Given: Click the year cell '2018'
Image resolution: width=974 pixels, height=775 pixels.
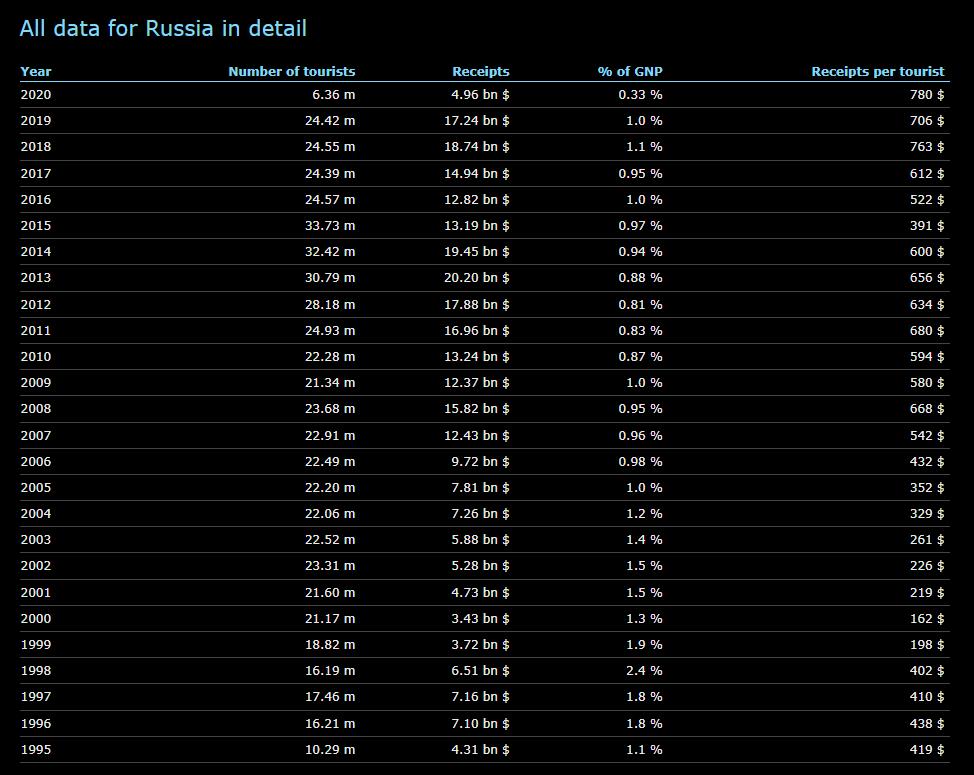Looking at the screenshot, I should (36, 147).
